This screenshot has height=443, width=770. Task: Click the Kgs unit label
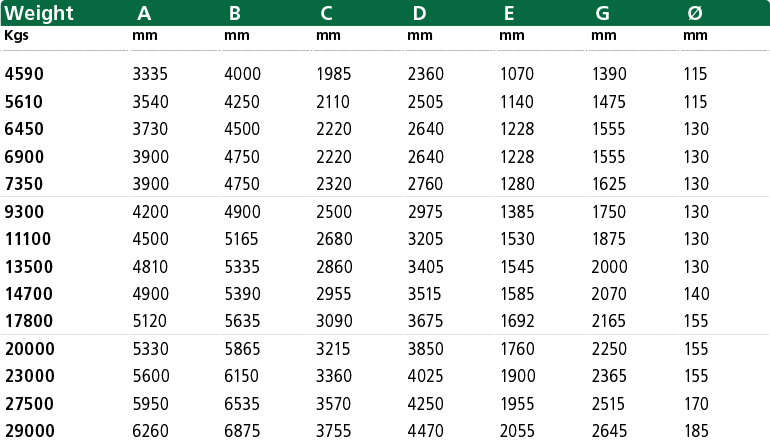coord(16,35)
